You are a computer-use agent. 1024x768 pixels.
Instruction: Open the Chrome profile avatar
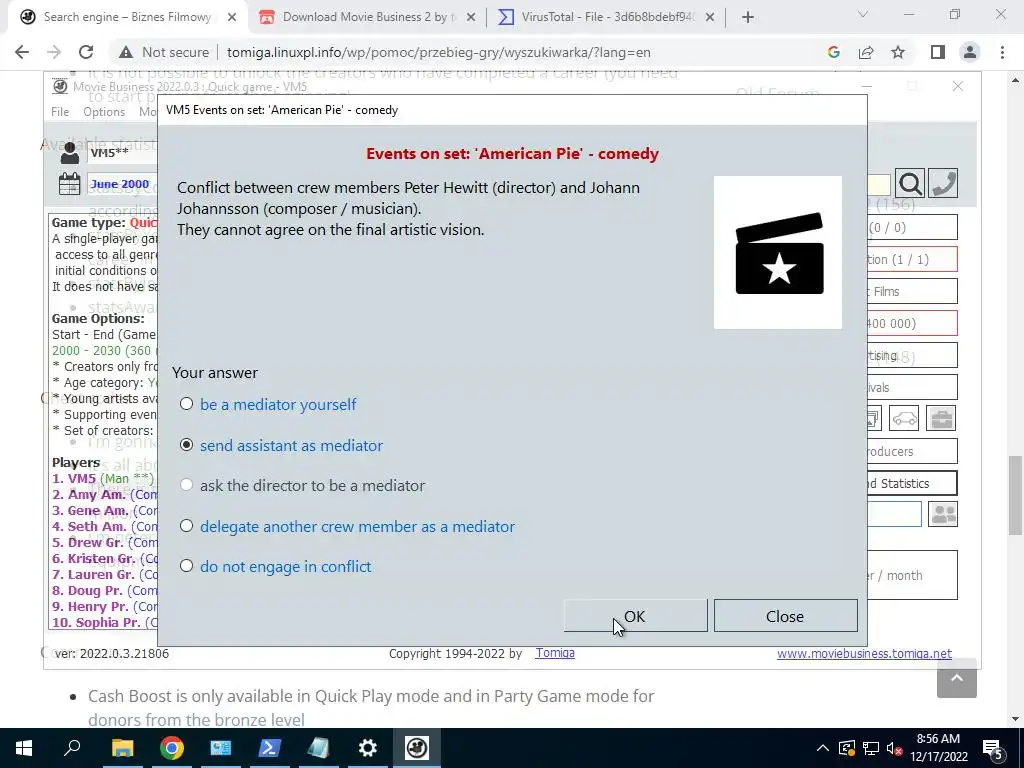coord(970,52)
